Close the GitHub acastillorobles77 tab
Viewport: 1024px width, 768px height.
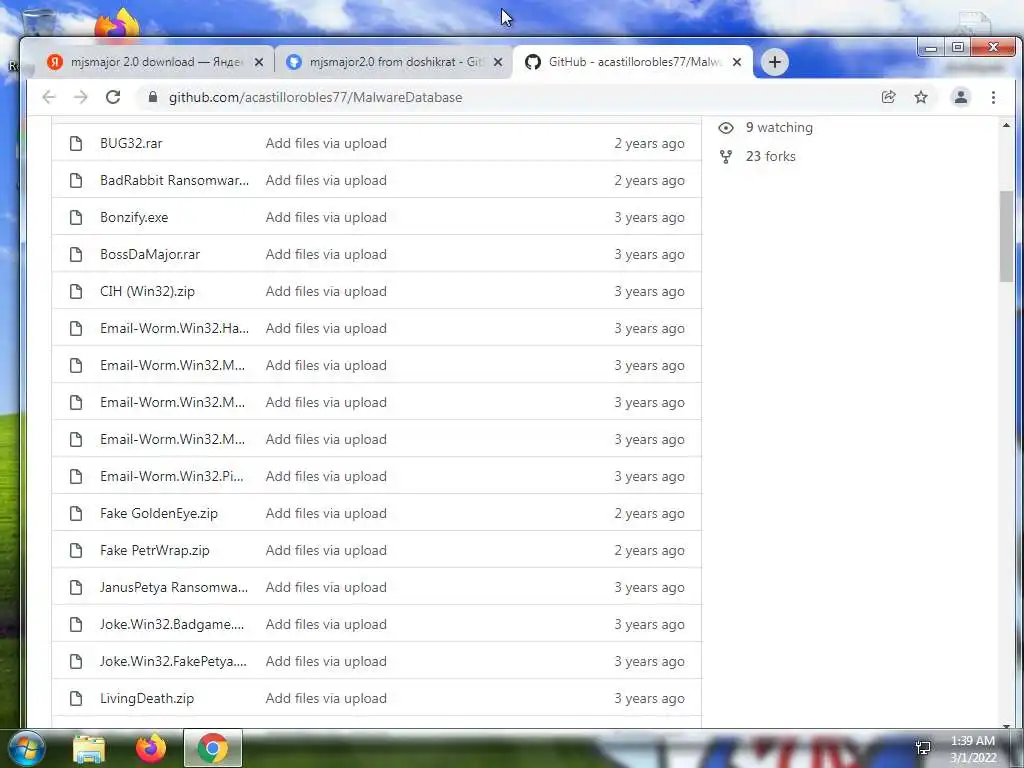coord(737,62)
